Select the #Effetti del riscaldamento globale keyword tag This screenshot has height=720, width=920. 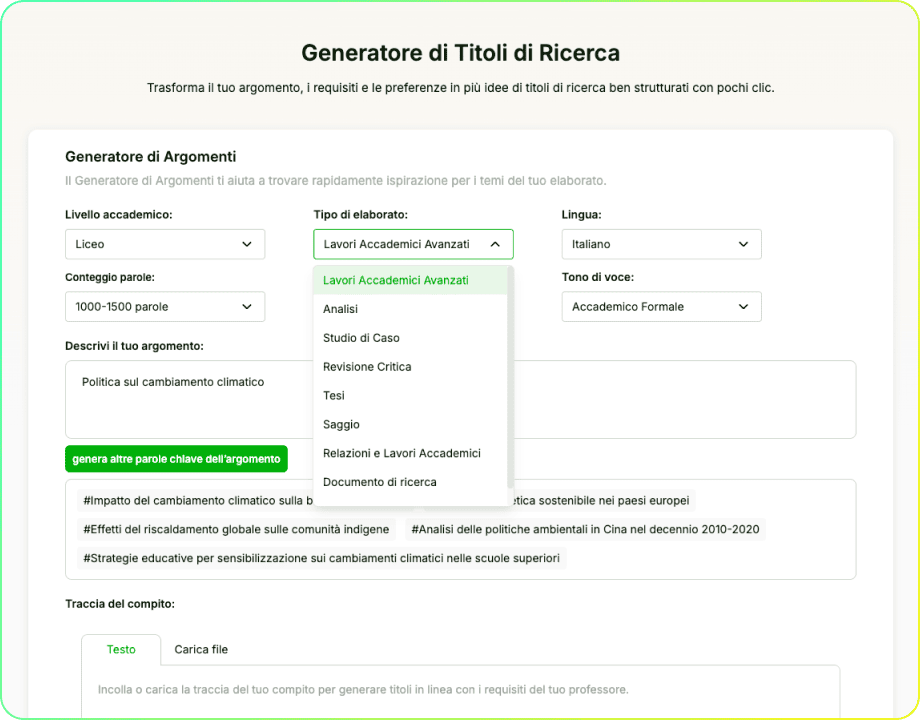pos(236,529)
